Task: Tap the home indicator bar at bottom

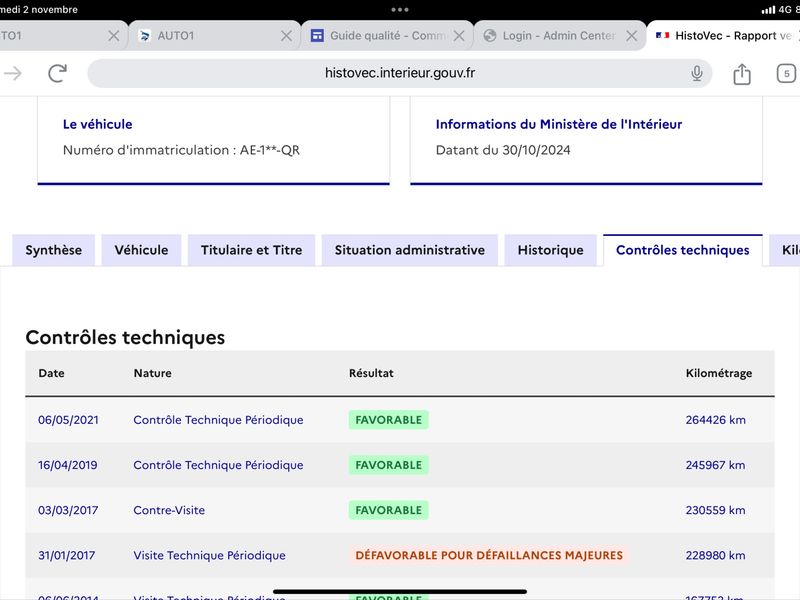Action: click(399, 592)
